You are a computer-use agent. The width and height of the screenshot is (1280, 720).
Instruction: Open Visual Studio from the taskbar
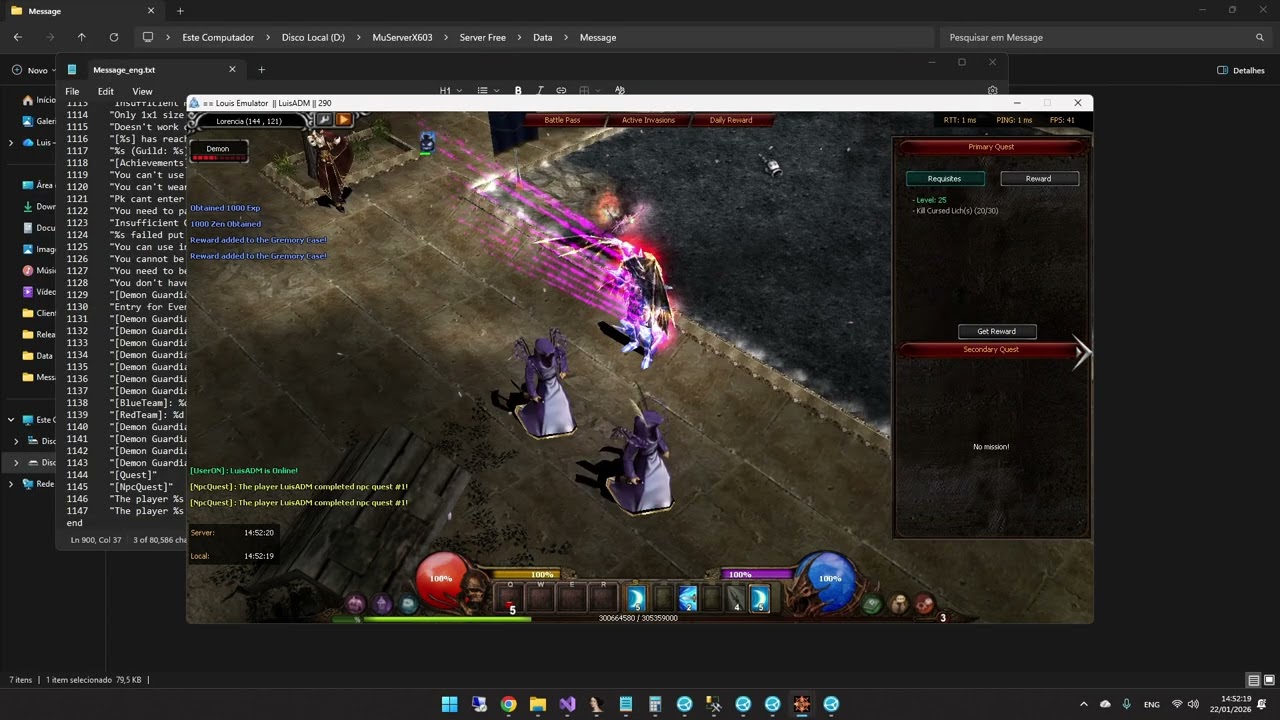pos(567,704)
